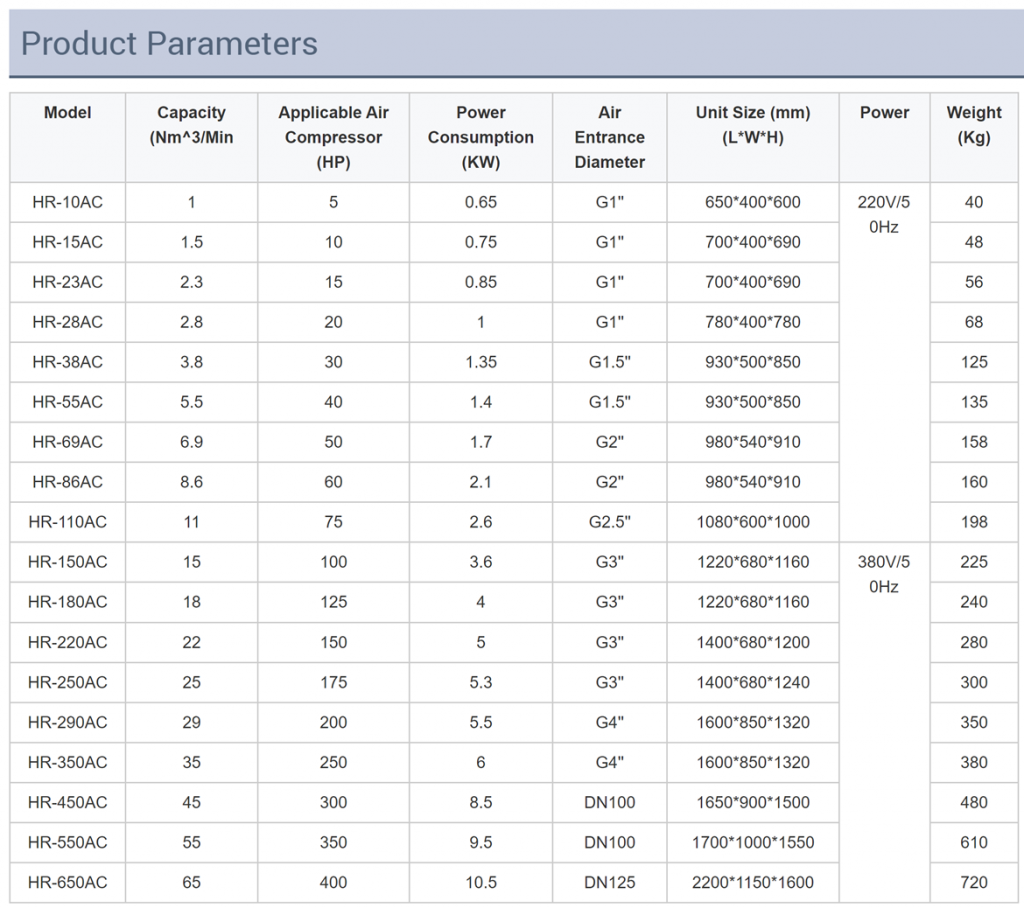1024x908 pixels.
Task: Click the DN125 air entrance cell
Action: (x=609, y=882)
